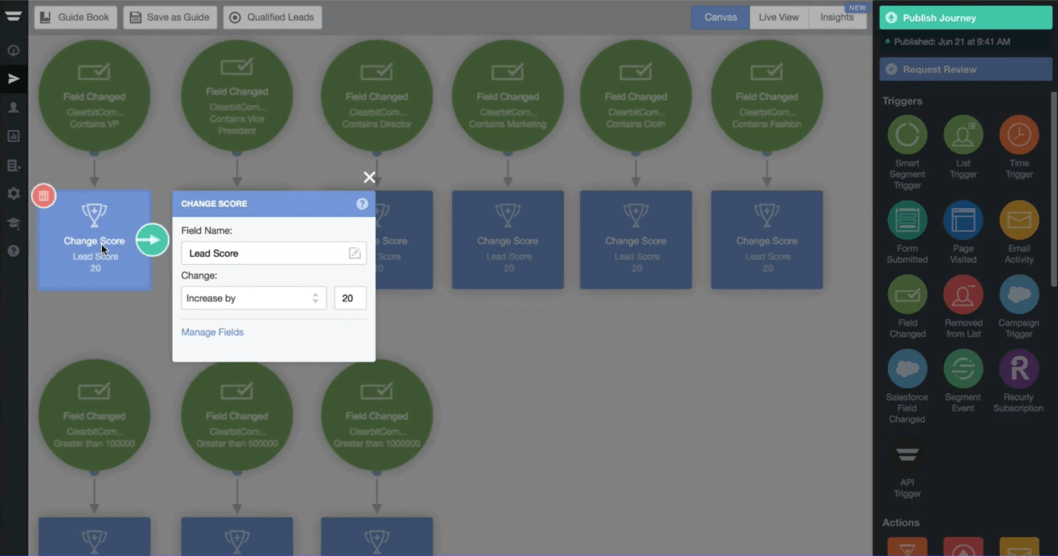Open help for Change Score dialog
The image size is (1058, 556).
click(x=362, y=204)
